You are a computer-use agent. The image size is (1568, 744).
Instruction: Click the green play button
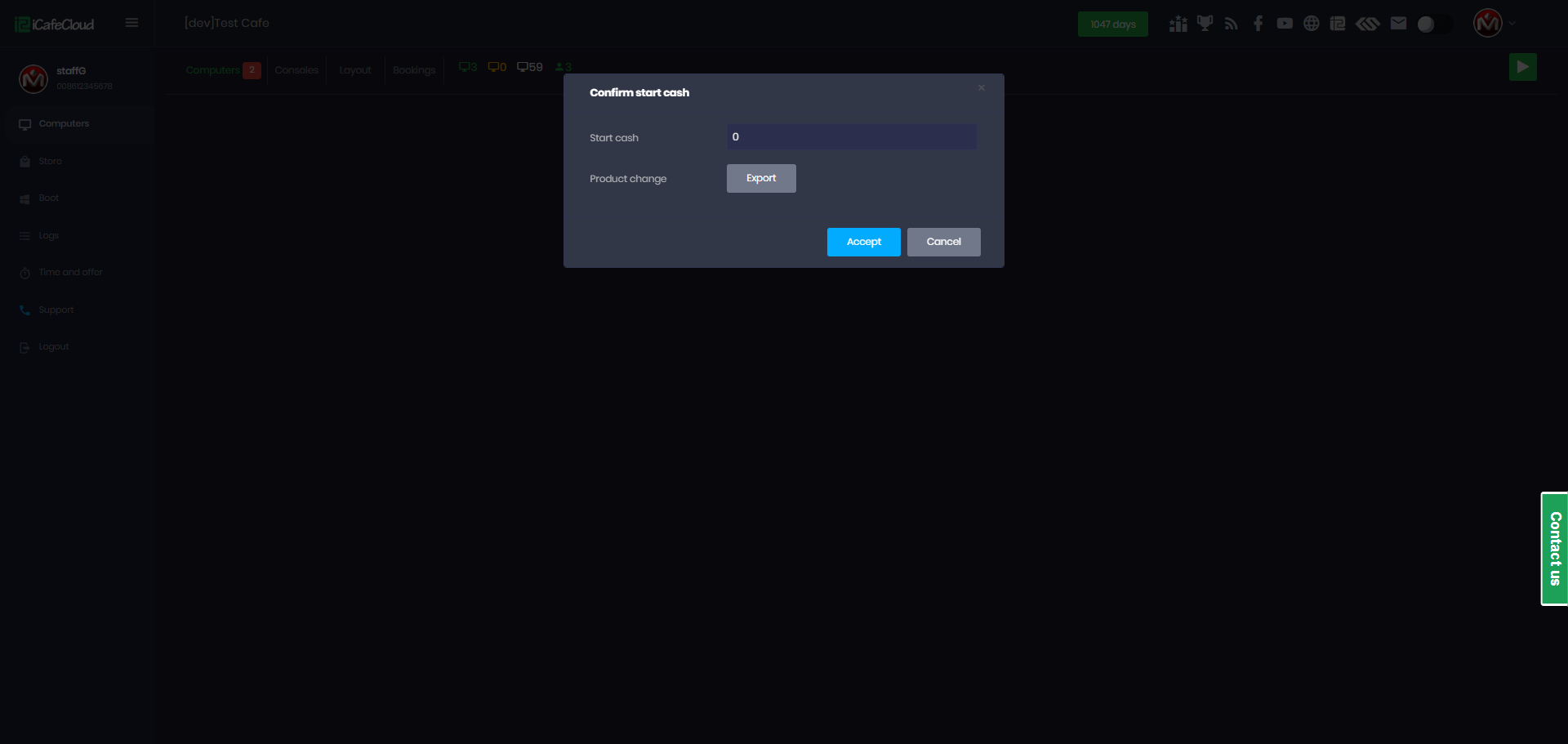click(1523, 67)
